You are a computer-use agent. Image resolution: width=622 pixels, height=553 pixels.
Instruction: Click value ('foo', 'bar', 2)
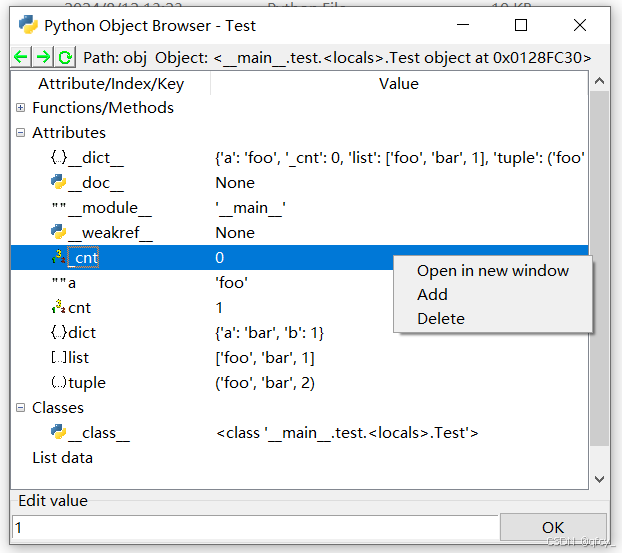[x=265, y=383]
